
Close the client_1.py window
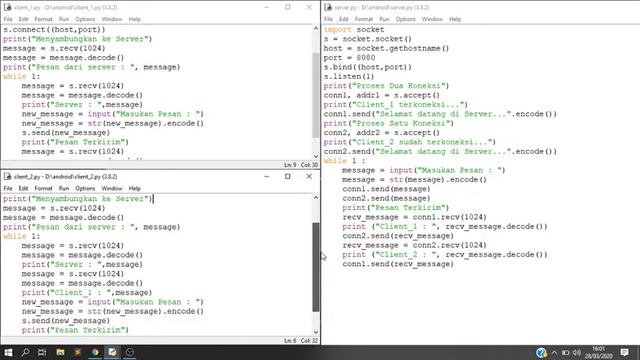pyautogui.click(x=309, y=7)
